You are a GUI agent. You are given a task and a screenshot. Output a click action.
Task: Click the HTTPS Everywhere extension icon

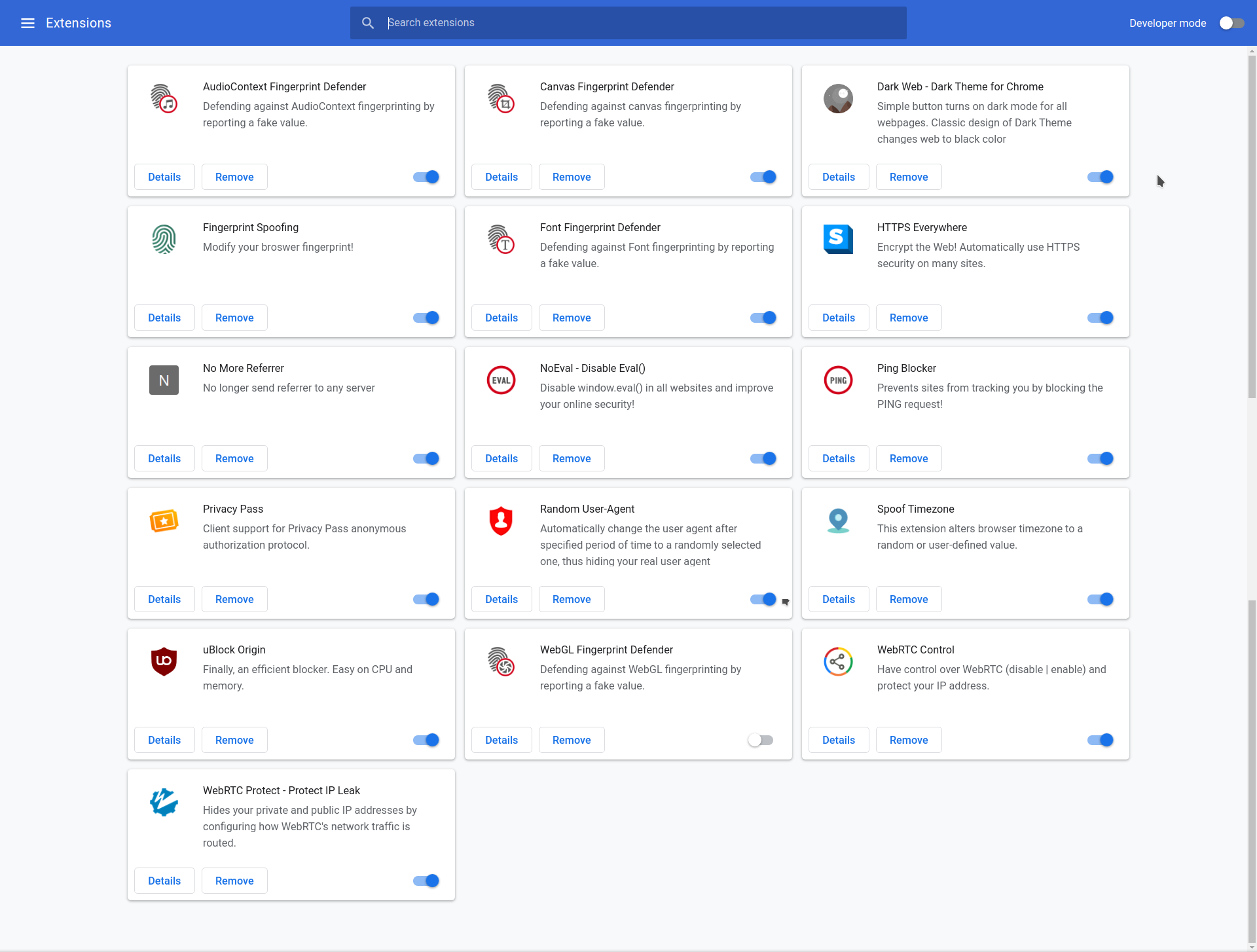pyautogui.click(x=838, y=239)
